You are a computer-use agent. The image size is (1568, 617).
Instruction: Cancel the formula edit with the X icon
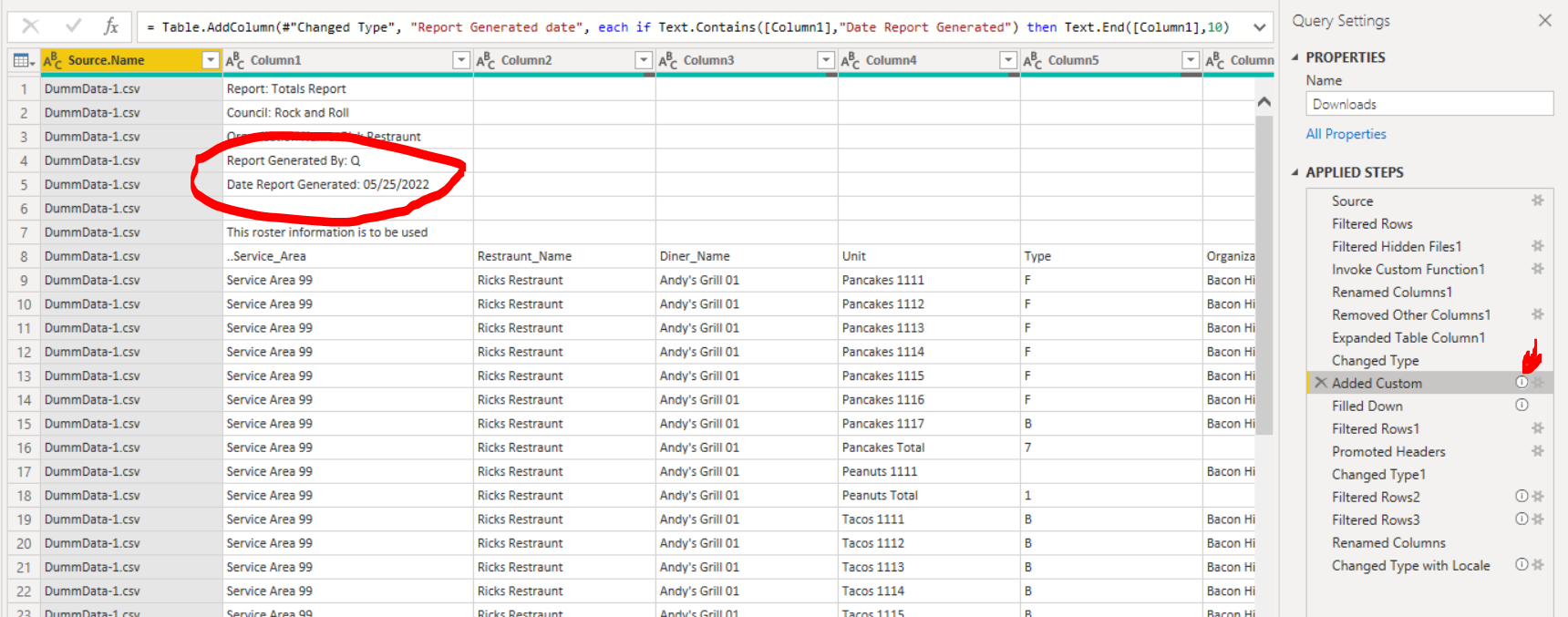(x=30, y=26)
